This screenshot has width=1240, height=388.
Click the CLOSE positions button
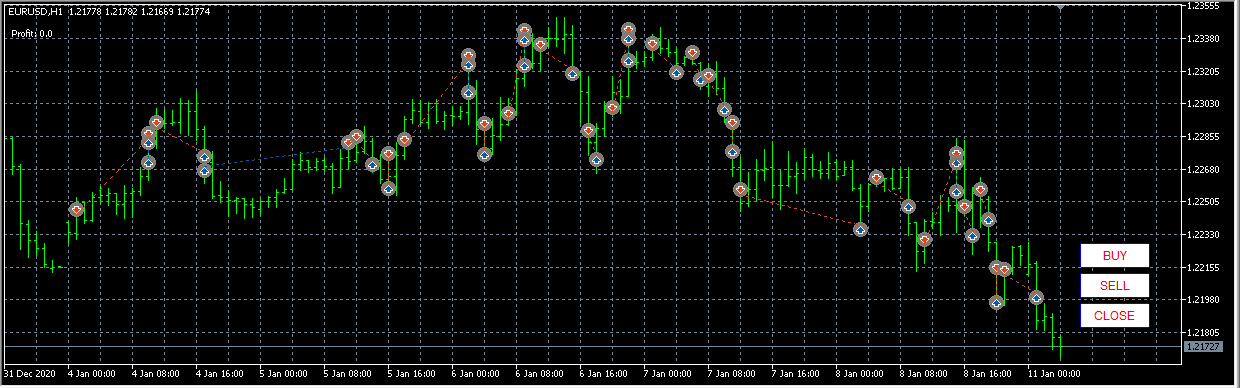tap(1114, 316)
